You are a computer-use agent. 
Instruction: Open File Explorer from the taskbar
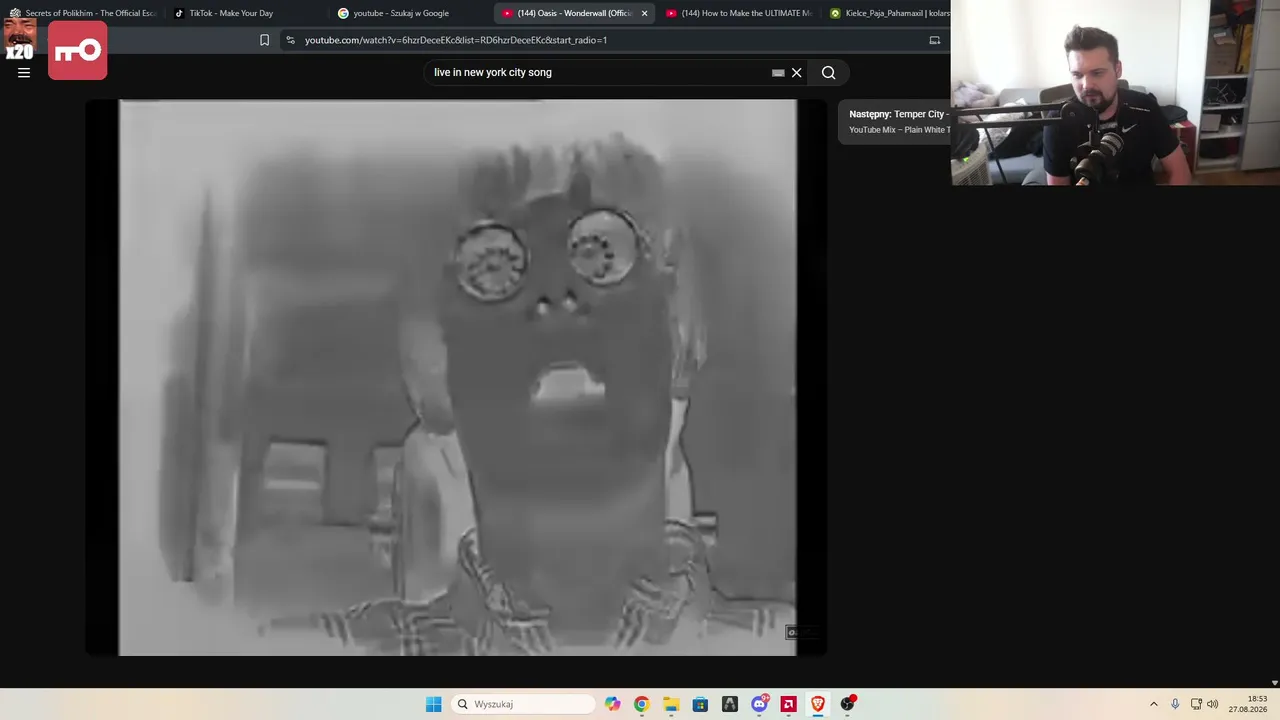[671, 704]
